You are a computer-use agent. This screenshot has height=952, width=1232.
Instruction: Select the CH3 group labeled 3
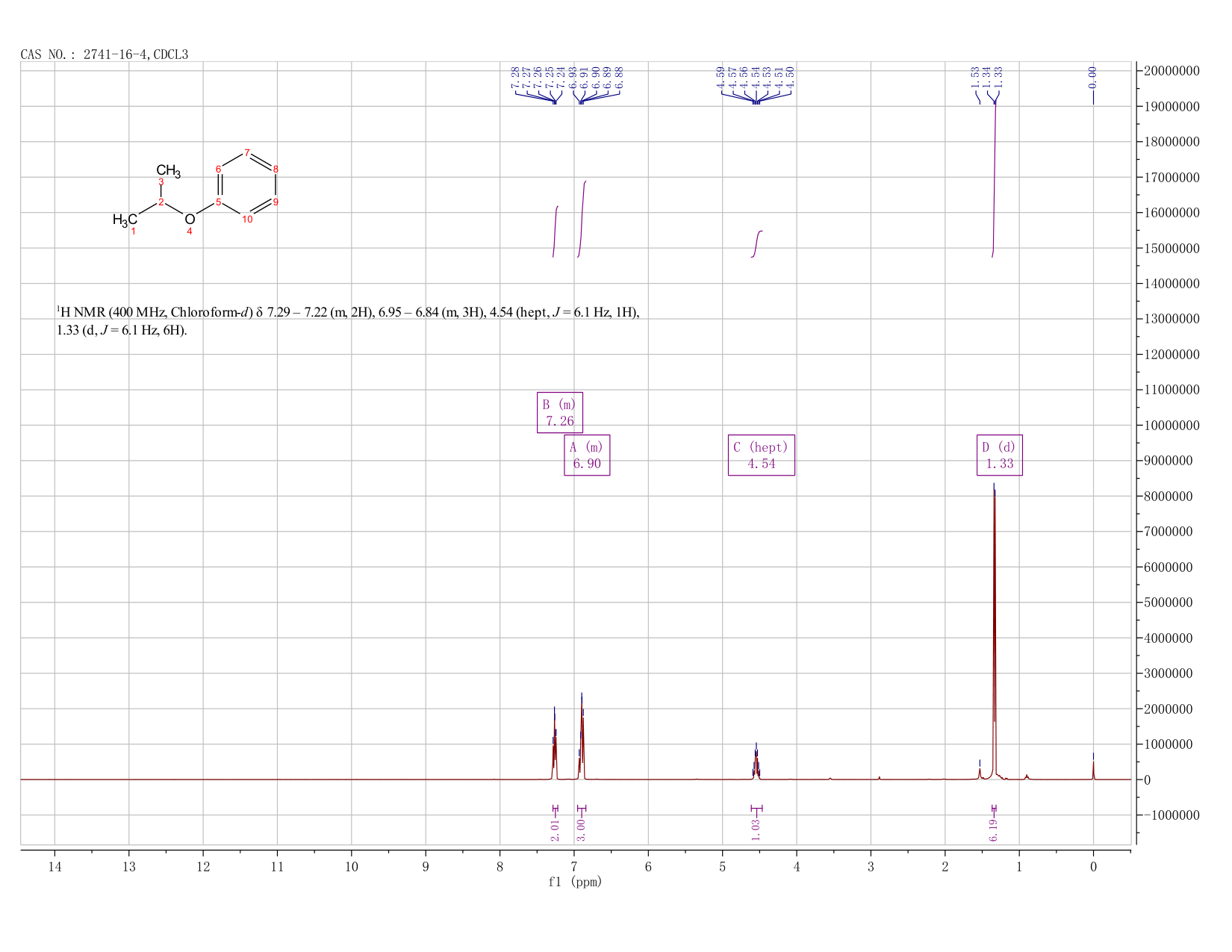168,172
